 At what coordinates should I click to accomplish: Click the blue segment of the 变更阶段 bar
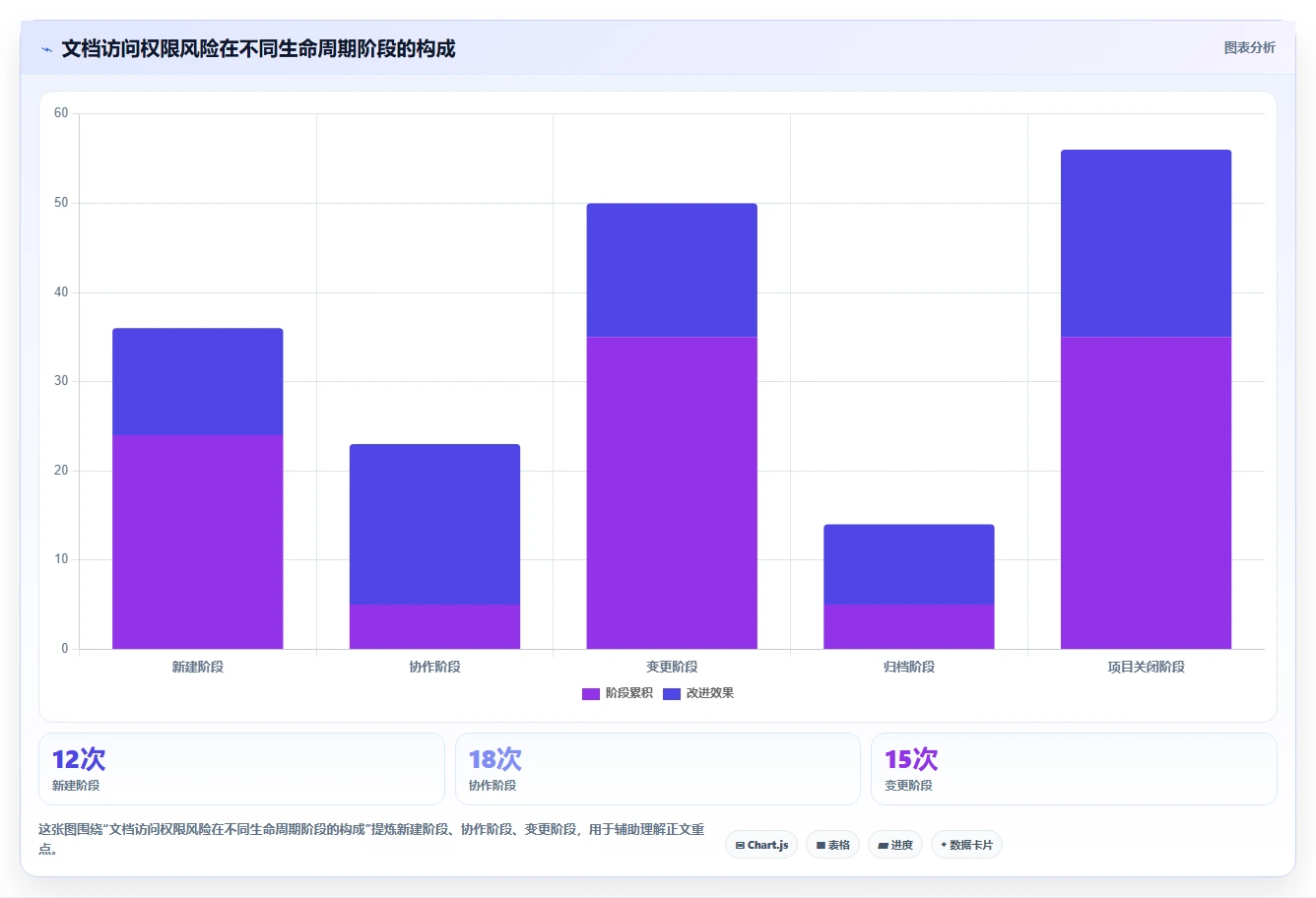pyautogui.click(x=672, y=270)
